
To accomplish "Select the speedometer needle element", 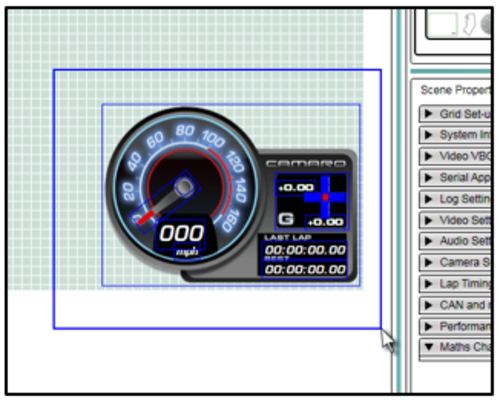I will click(165, 202).
